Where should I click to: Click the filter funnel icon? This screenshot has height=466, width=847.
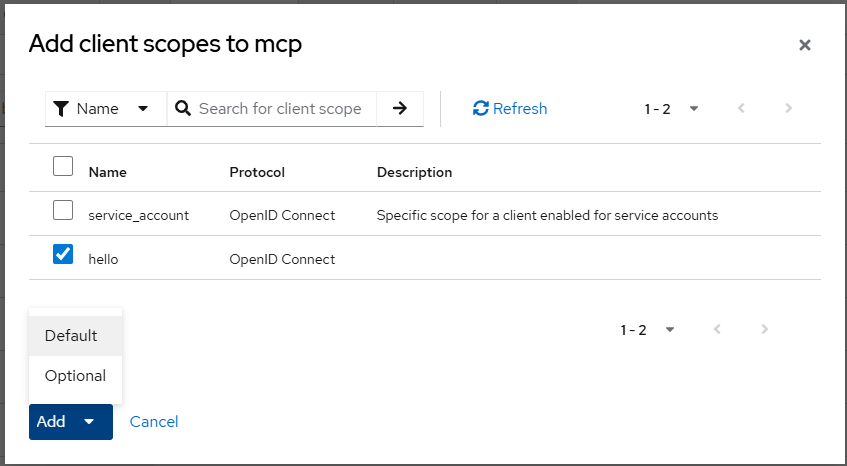pos(62,109)
